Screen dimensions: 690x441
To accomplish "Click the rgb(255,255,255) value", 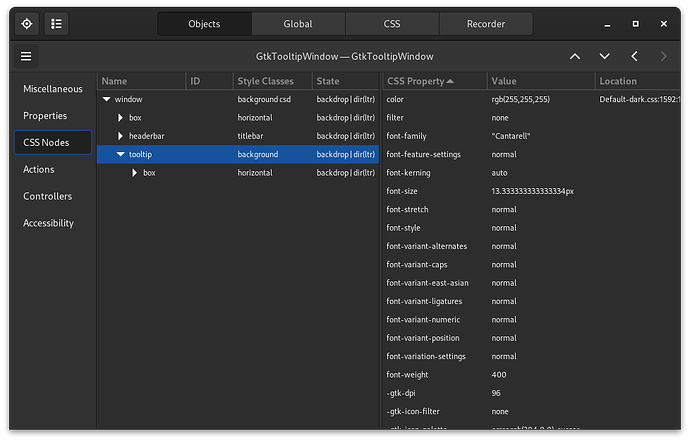I will (x=521, y=99).
